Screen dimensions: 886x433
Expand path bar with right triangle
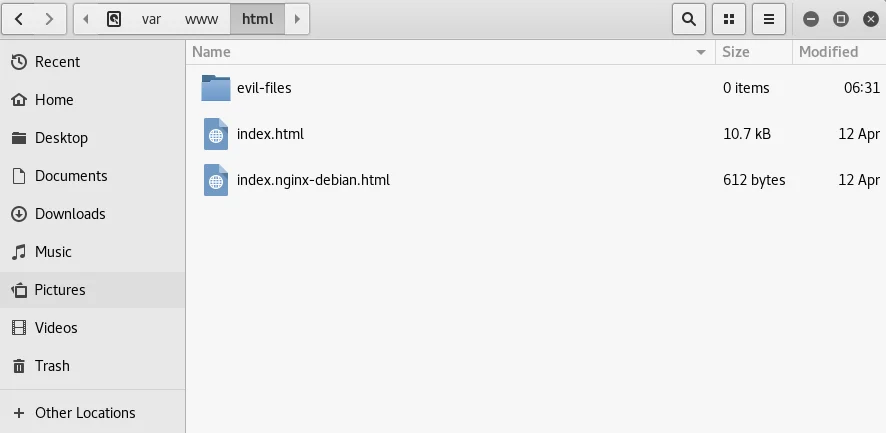click(297, 19)
